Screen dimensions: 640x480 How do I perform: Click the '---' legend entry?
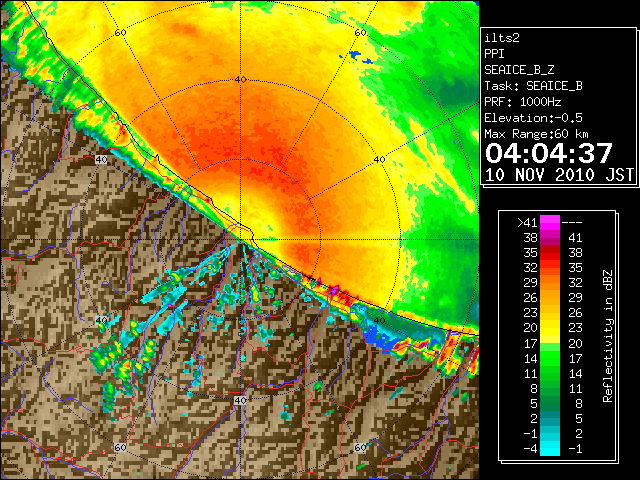pos(572,223)
